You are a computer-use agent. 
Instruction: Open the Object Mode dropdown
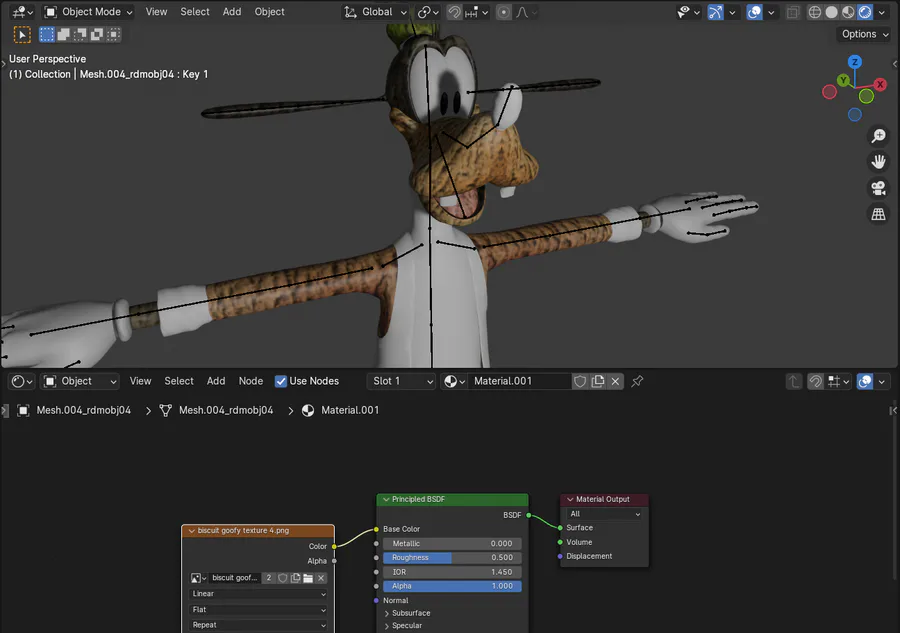tap(89, 11)
